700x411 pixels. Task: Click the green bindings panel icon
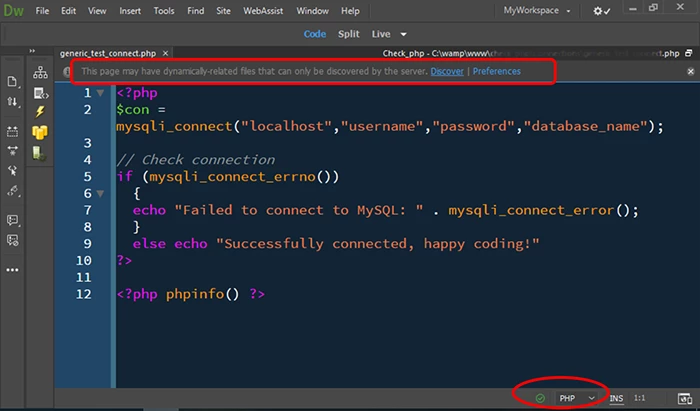pyautogui.click(x=39, y=154)
